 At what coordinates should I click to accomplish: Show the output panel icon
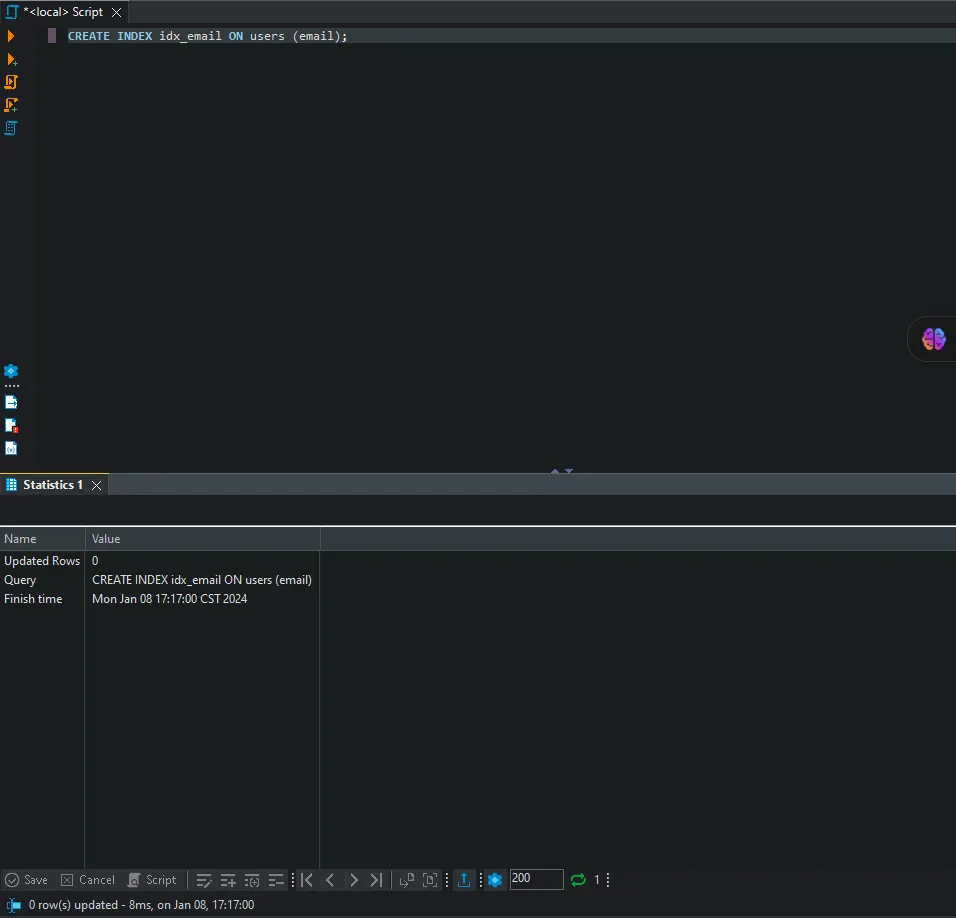[x=11, y=402]
